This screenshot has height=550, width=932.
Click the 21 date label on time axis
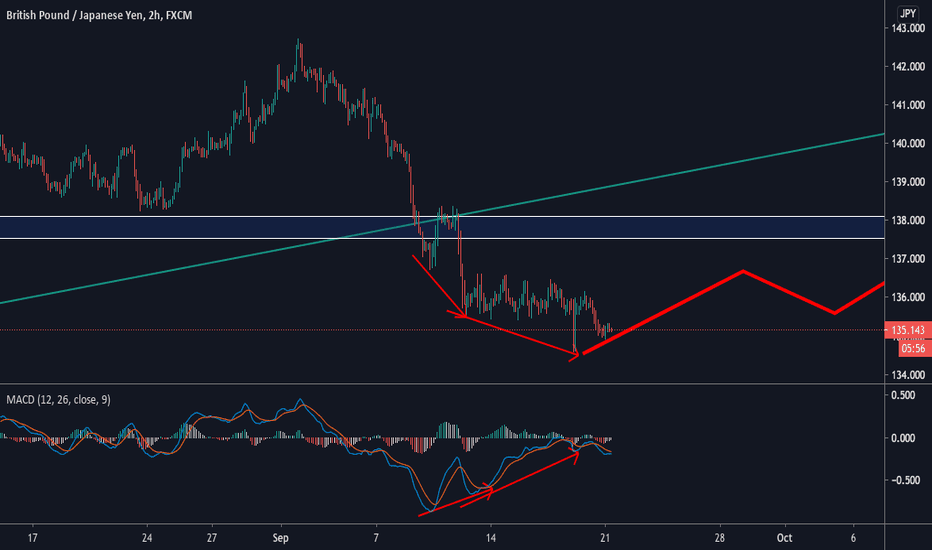(605, 538)
